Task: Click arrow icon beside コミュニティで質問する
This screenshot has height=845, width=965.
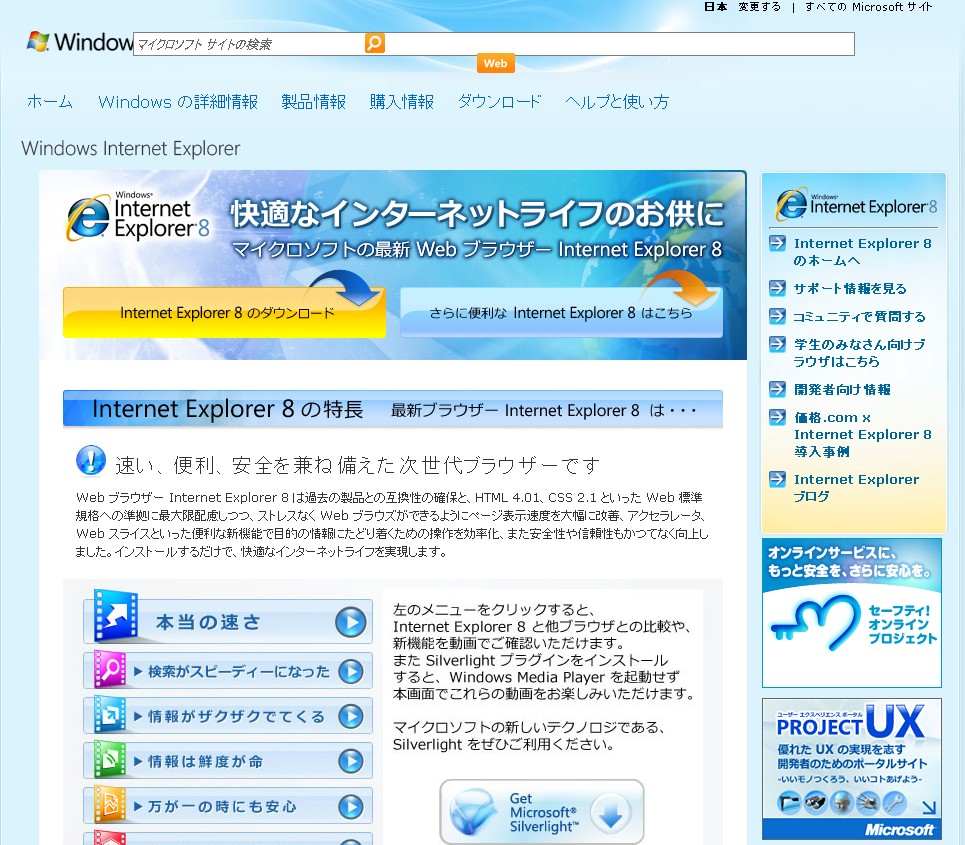Action: pos(777,316)
